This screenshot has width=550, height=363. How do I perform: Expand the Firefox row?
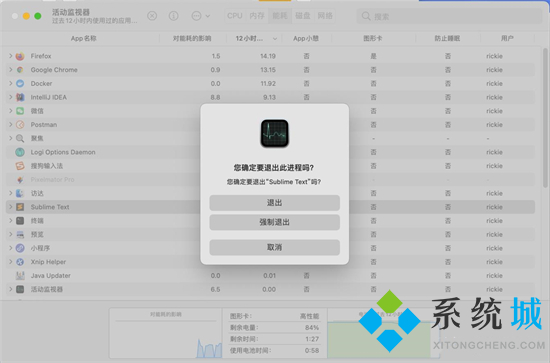tap(11, 56)
